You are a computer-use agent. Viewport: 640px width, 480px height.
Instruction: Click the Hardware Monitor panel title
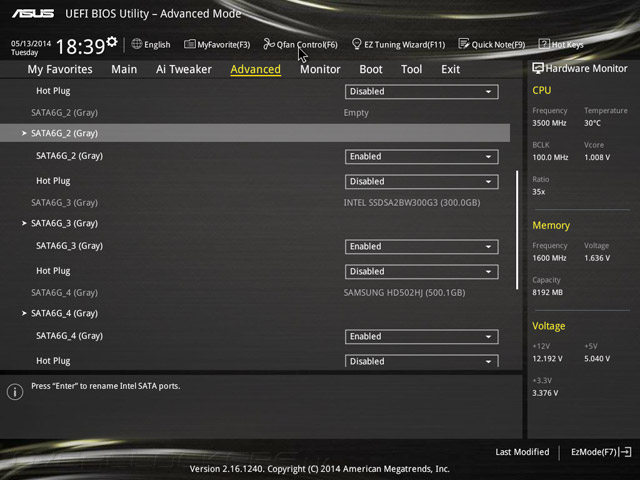pos(586,69)
